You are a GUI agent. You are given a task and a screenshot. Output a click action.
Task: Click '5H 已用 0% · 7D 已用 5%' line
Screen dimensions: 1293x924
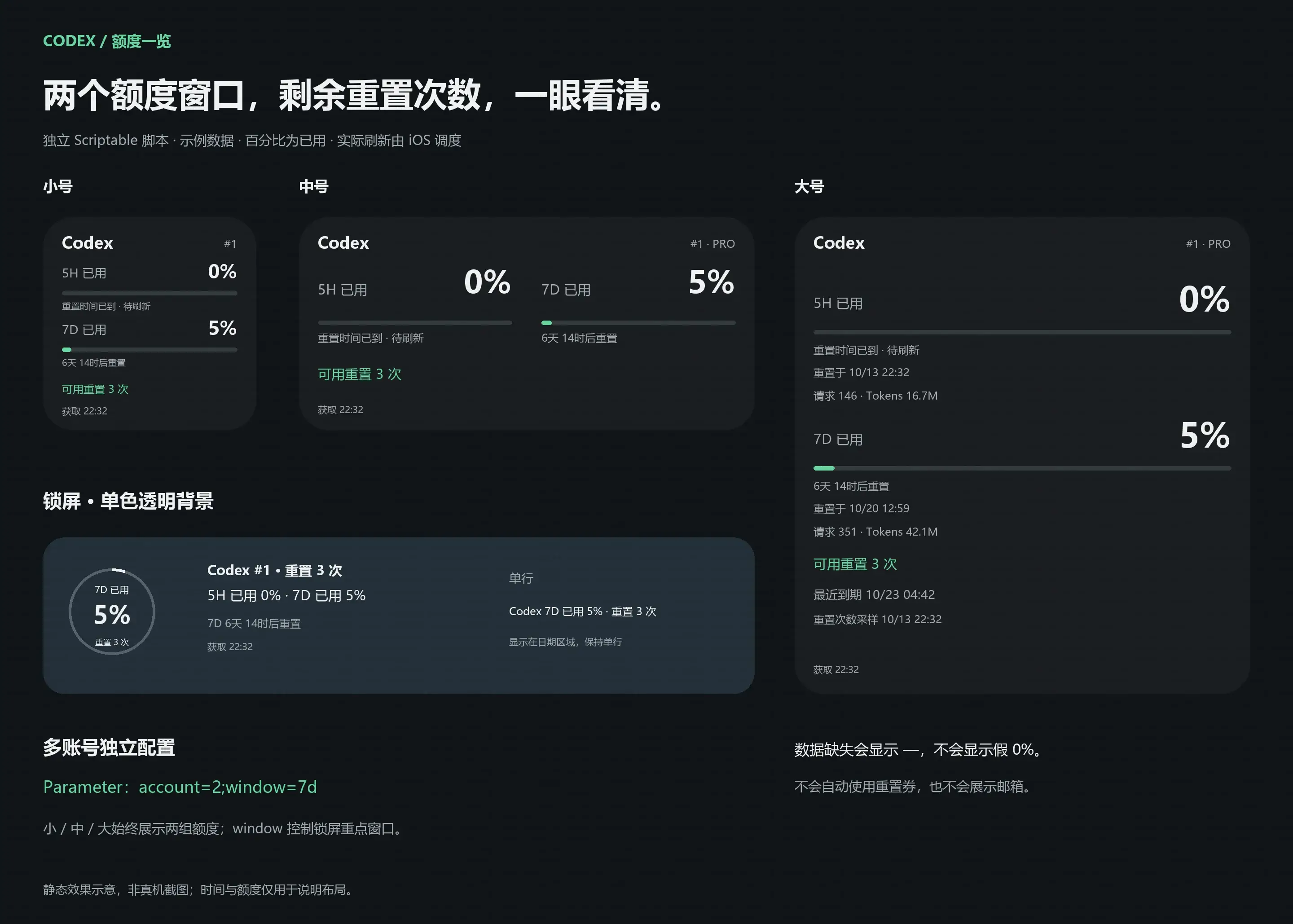click(286, 595)
